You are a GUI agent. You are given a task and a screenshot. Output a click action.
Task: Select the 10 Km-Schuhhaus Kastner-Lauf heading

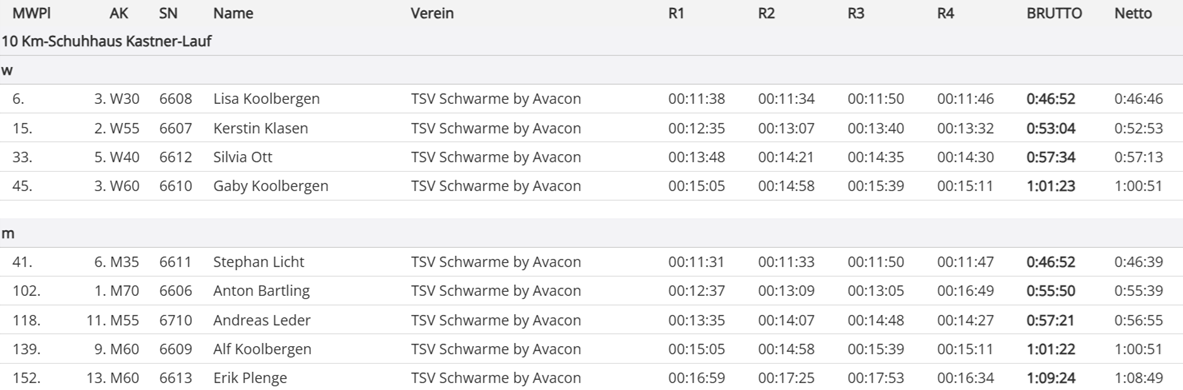106,41
